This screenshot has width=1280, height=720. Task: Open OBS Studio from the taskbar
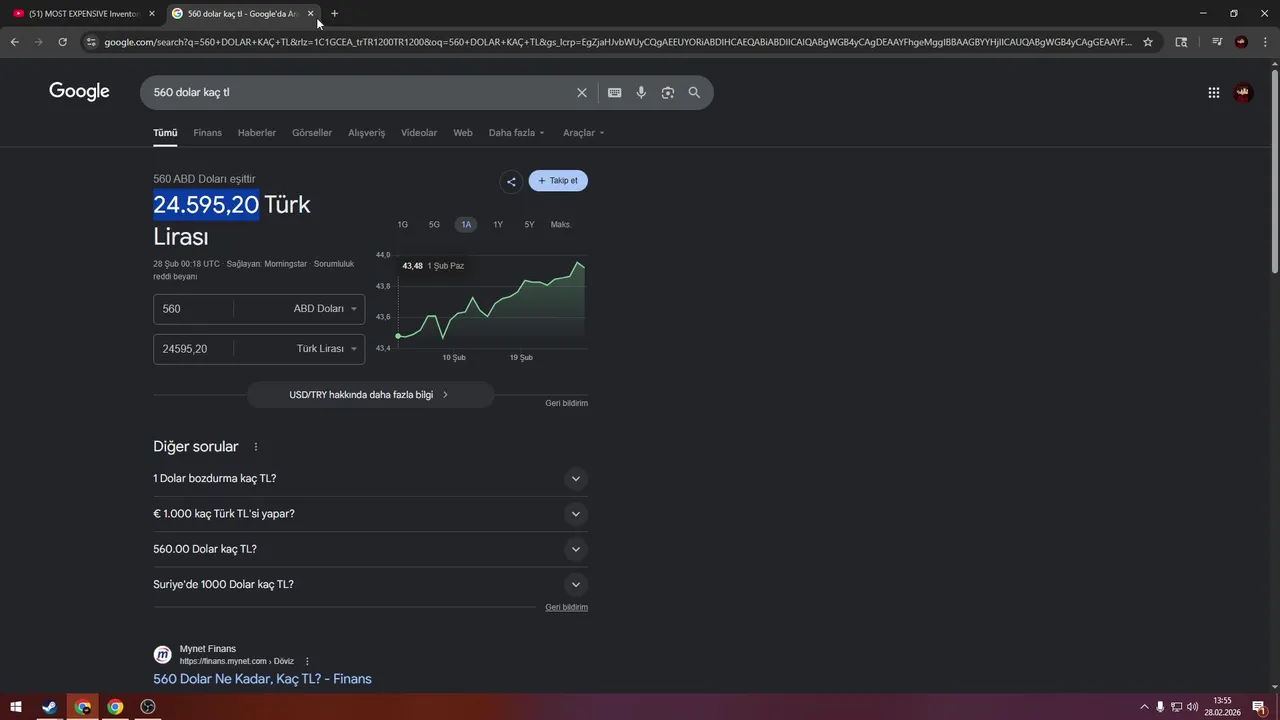148,707
